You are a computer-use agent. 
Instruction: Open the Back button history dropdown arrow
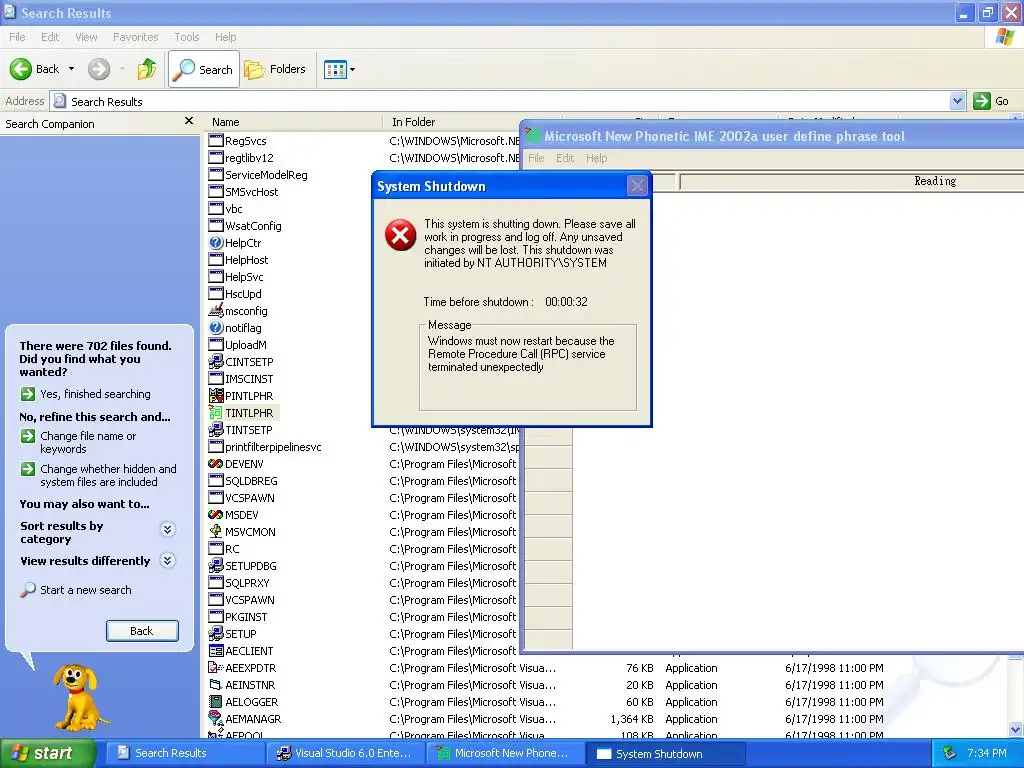[x=71, y=69]
